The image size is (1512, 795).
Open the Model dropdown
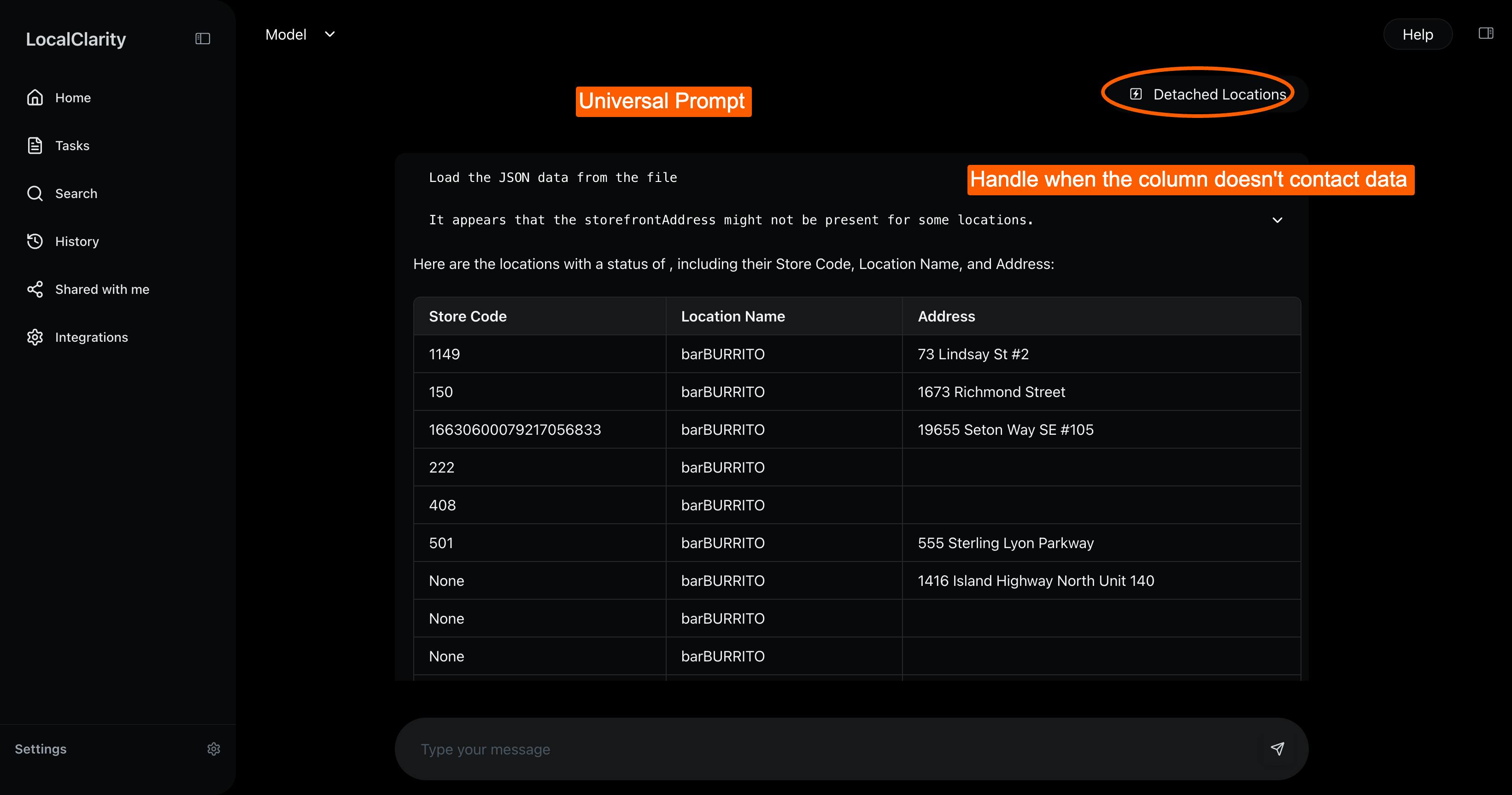(x=300, y=35)
